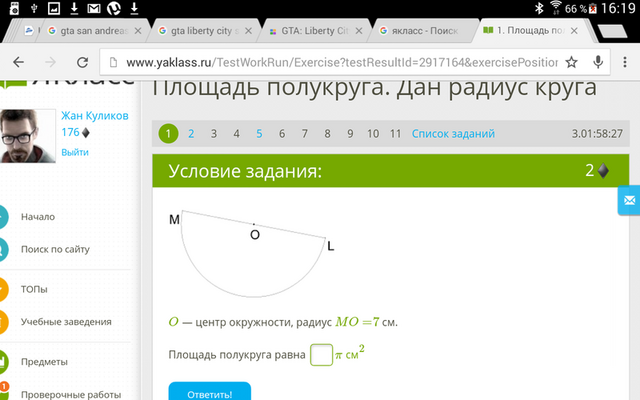The width and height of the screenshot is (640, 400).
Task: Click the address bar URL field
Action: click(342, 62)
